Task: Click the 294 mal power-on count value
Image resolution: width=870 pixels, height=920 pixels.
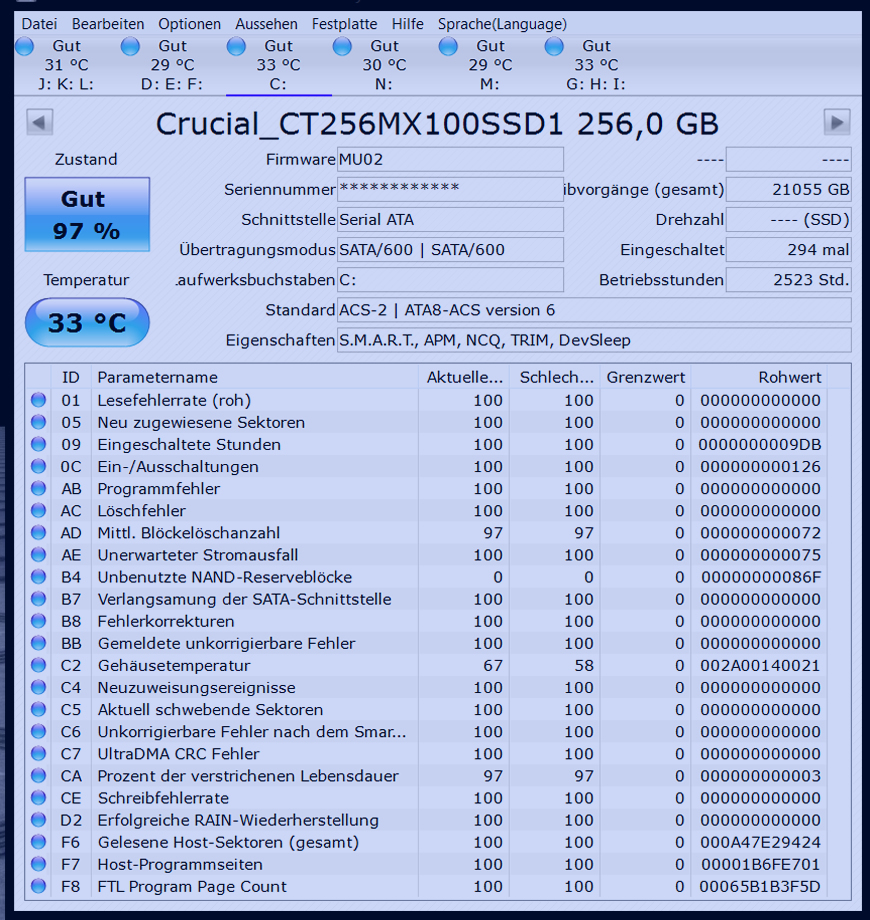Action: pyautogui.click(x=788, y=250)
